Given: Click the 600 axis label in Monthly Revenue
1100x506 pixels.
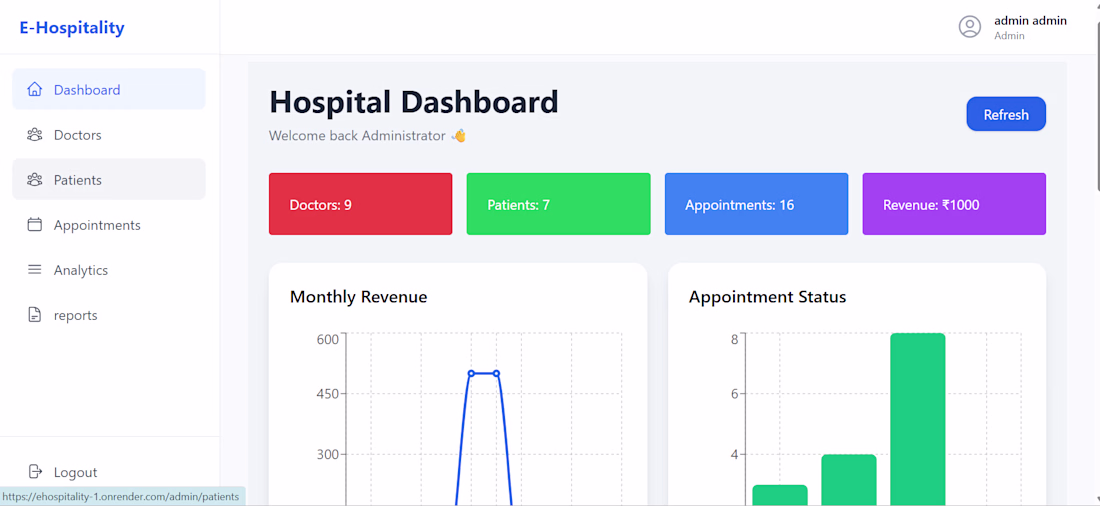Looking at the screenshot, I should pyautogui.click(x=328, y=340).
